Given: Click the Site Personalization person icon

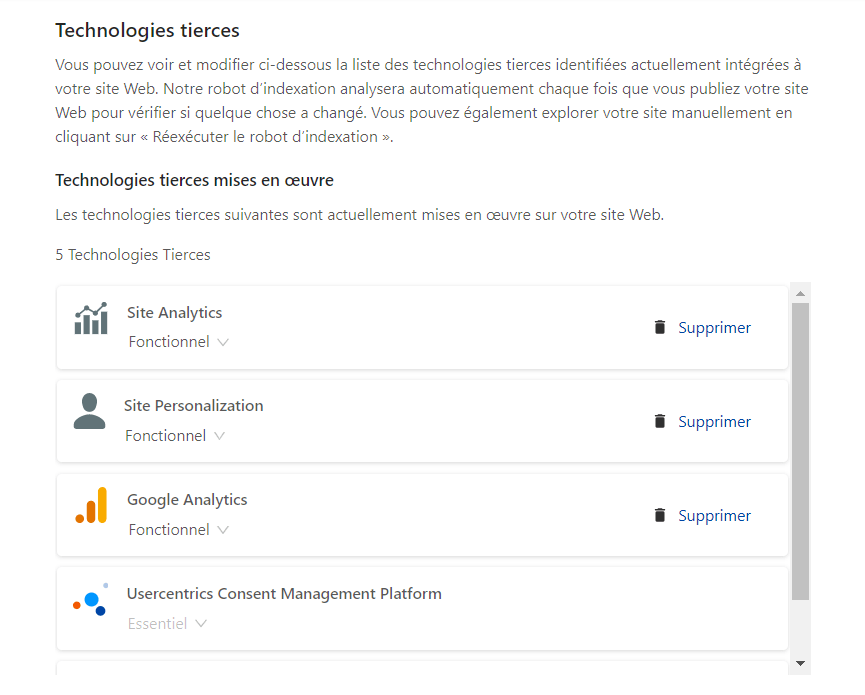Looking at the screenshot, I should point(89,411).
